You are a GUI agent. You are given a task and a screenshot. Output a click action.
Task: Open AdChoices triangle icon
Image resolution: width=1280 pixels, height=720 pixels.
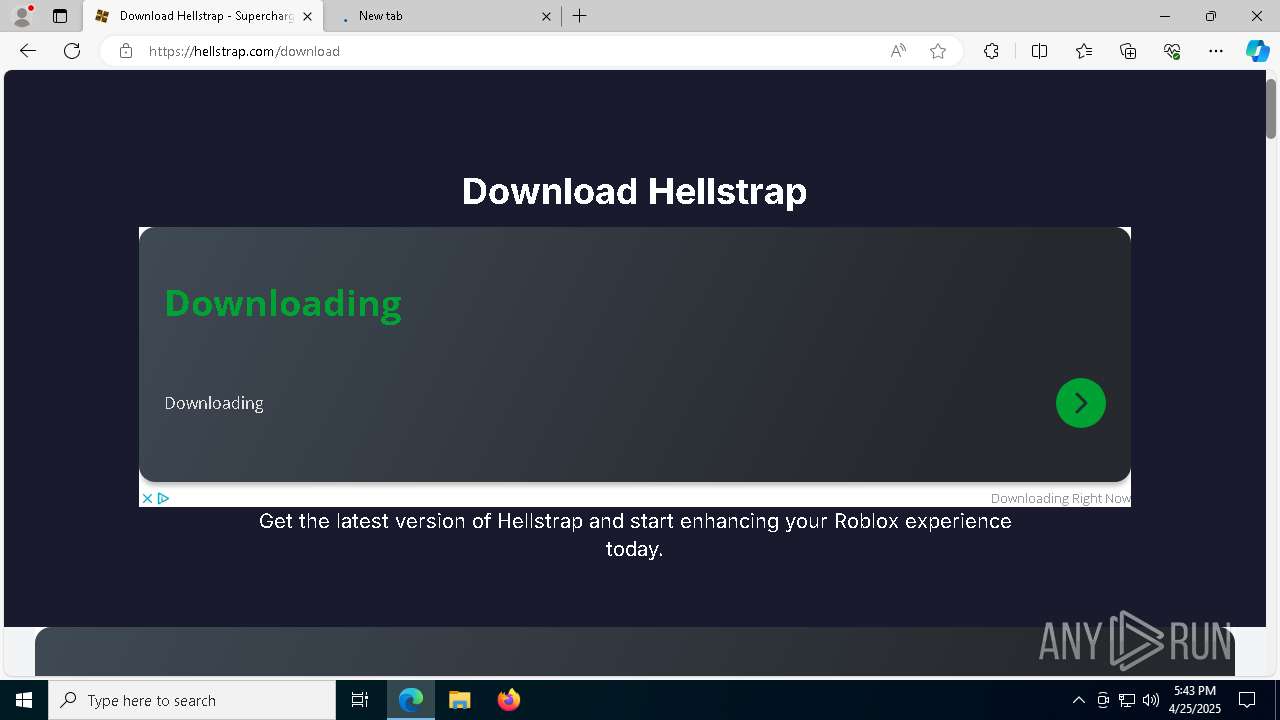coord(163,498)
